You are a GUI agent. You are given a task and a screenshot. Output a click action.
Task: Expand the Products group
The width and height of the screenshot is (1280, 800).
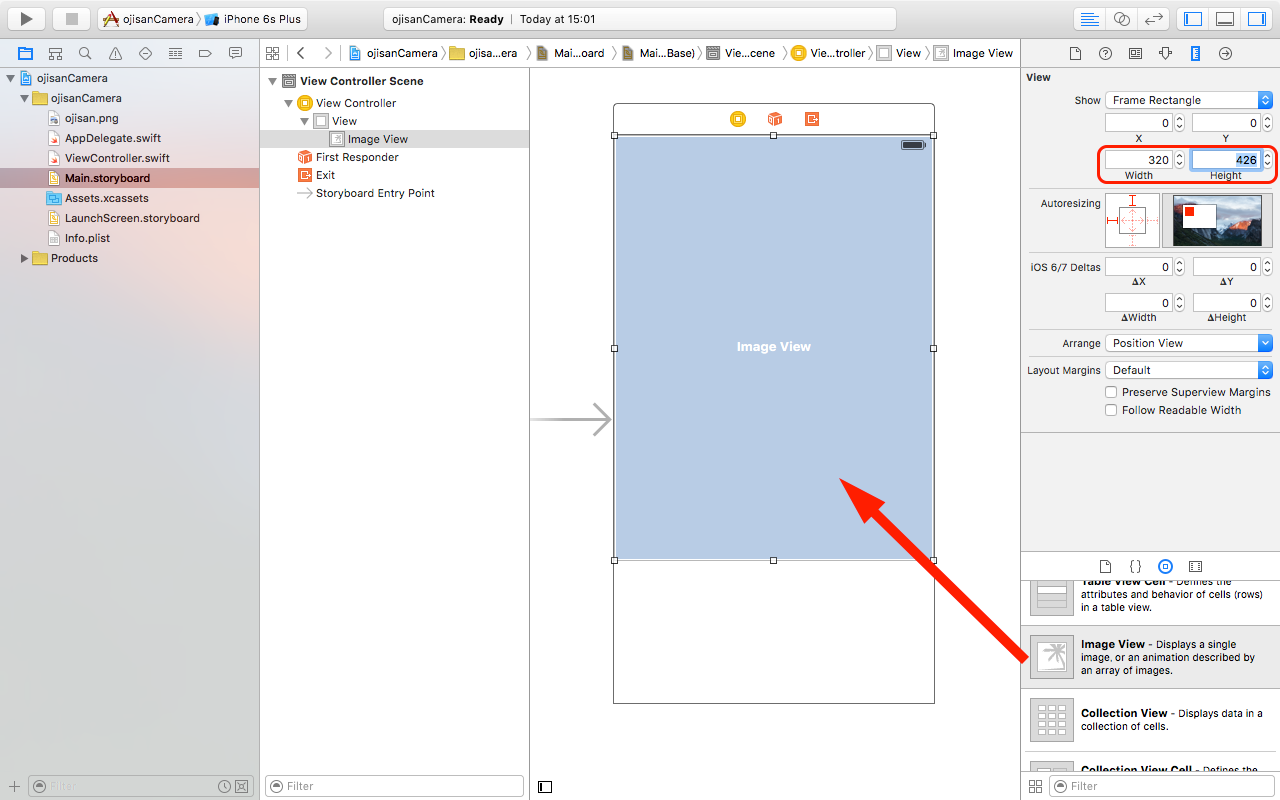[x=23, y=258]
